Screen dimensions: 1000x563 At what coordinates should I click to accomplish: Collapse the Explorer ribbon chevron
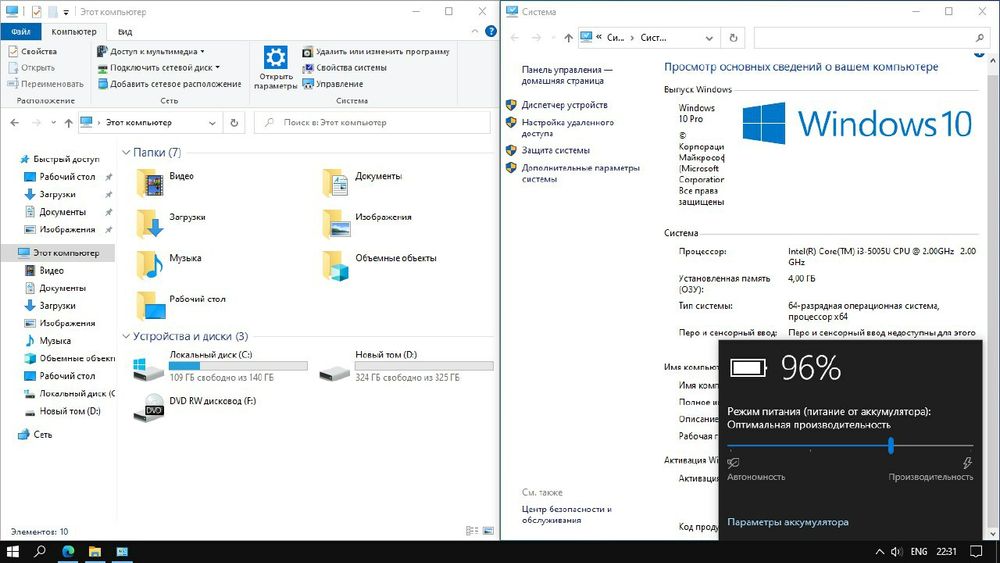474,31
